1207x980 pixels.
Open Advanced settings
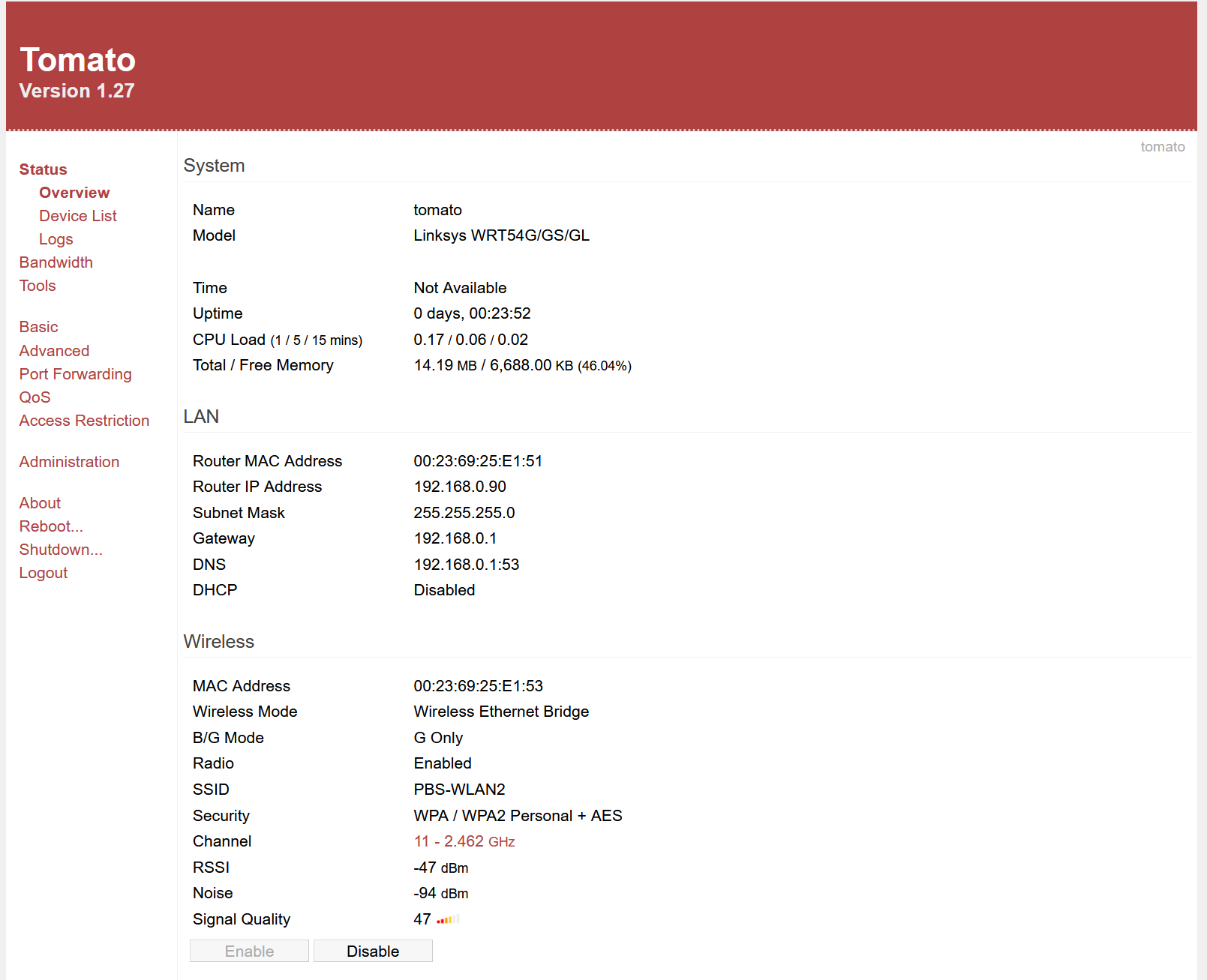[x=54, y=351]
